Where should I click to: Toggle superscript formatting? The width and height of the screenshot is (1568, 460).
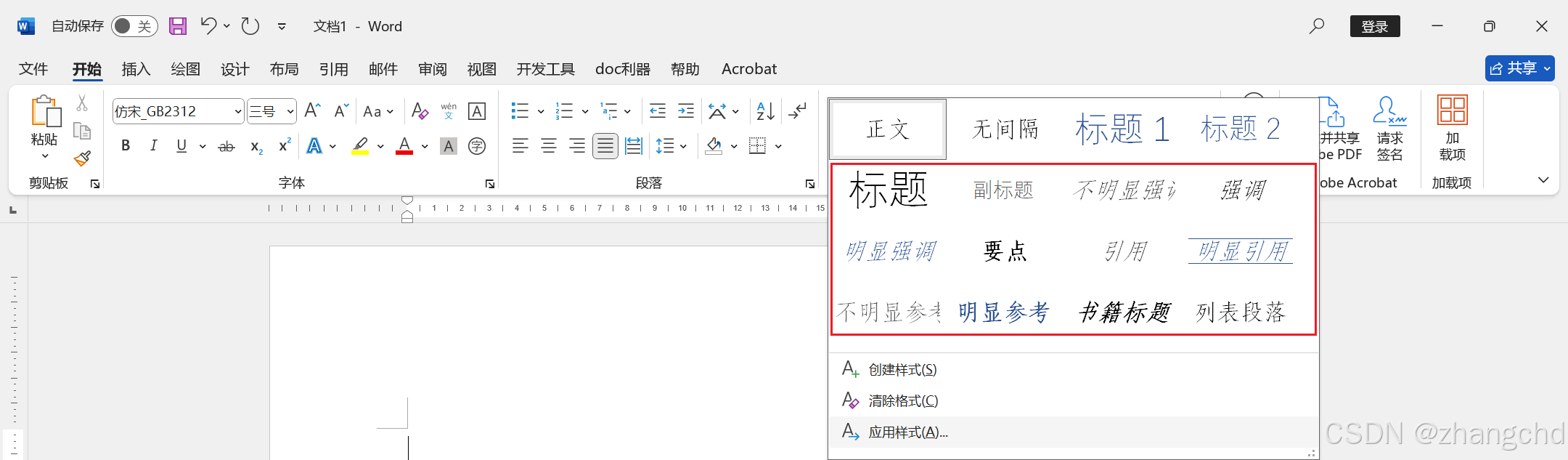(285, 146)
